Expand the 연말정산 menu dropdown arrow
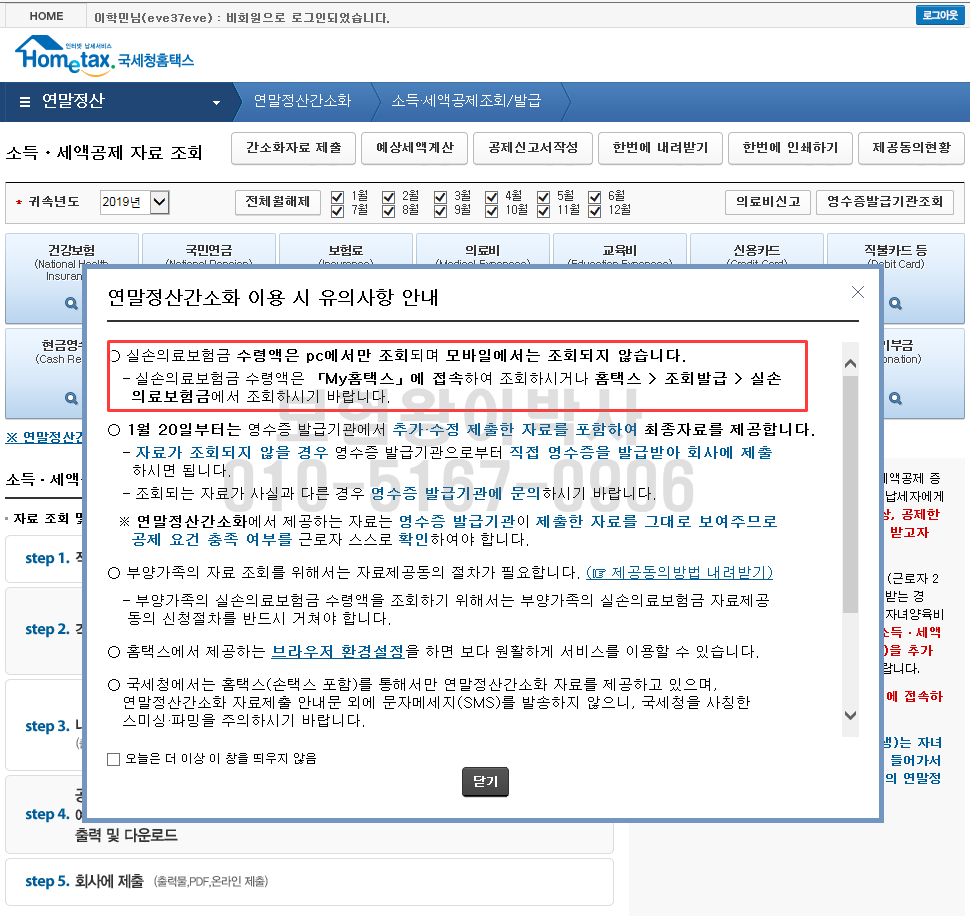 click(216, 103)
